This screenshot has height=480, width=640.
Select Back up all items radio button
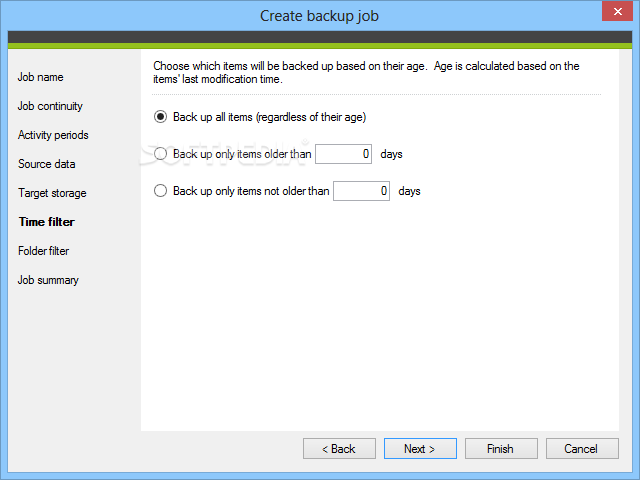pyautogui.click(x=160, y=117)
